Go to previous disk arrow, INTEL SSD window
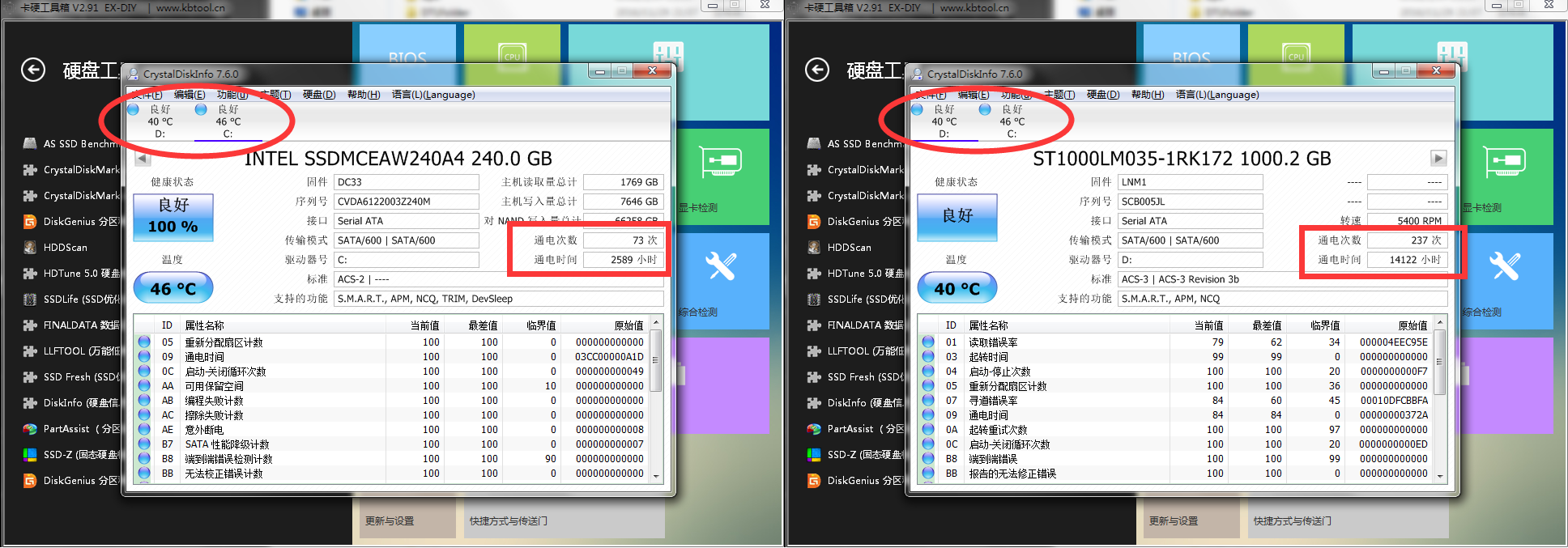1568x548 pixels. pos(143,159)
